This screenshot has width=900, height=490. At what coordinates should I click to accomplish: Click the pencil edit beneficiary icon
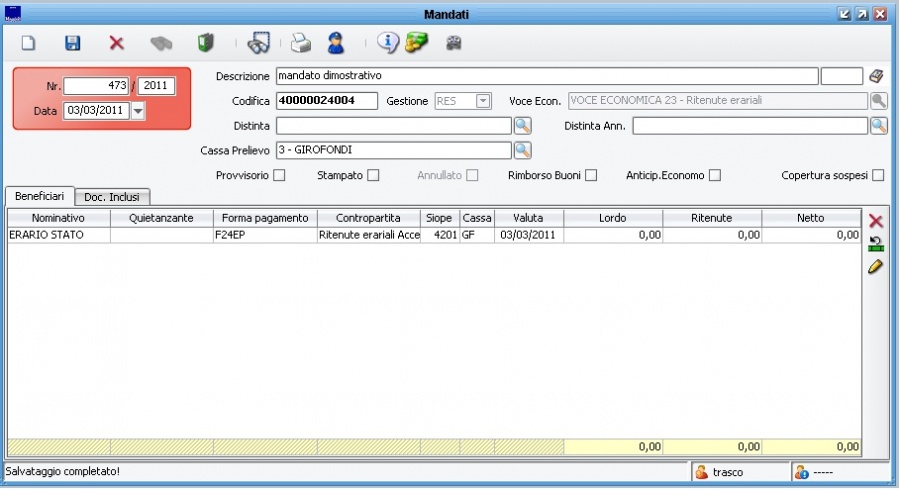click(x=876, y=267)
